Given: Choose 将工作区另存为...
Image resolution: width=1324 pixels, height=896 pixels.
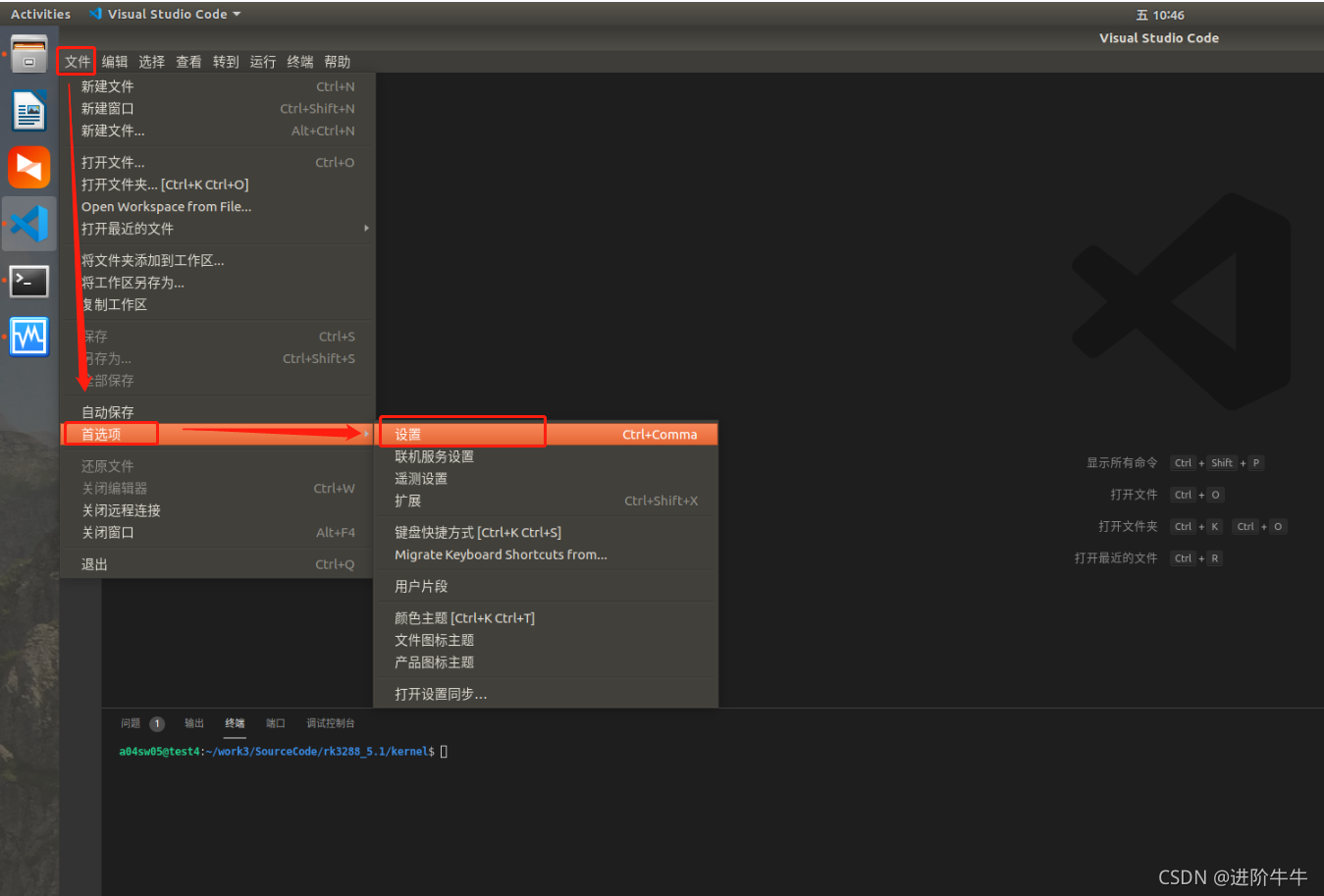Looking at the screenshot, I should pyautogui.click(x=218, y=283).
